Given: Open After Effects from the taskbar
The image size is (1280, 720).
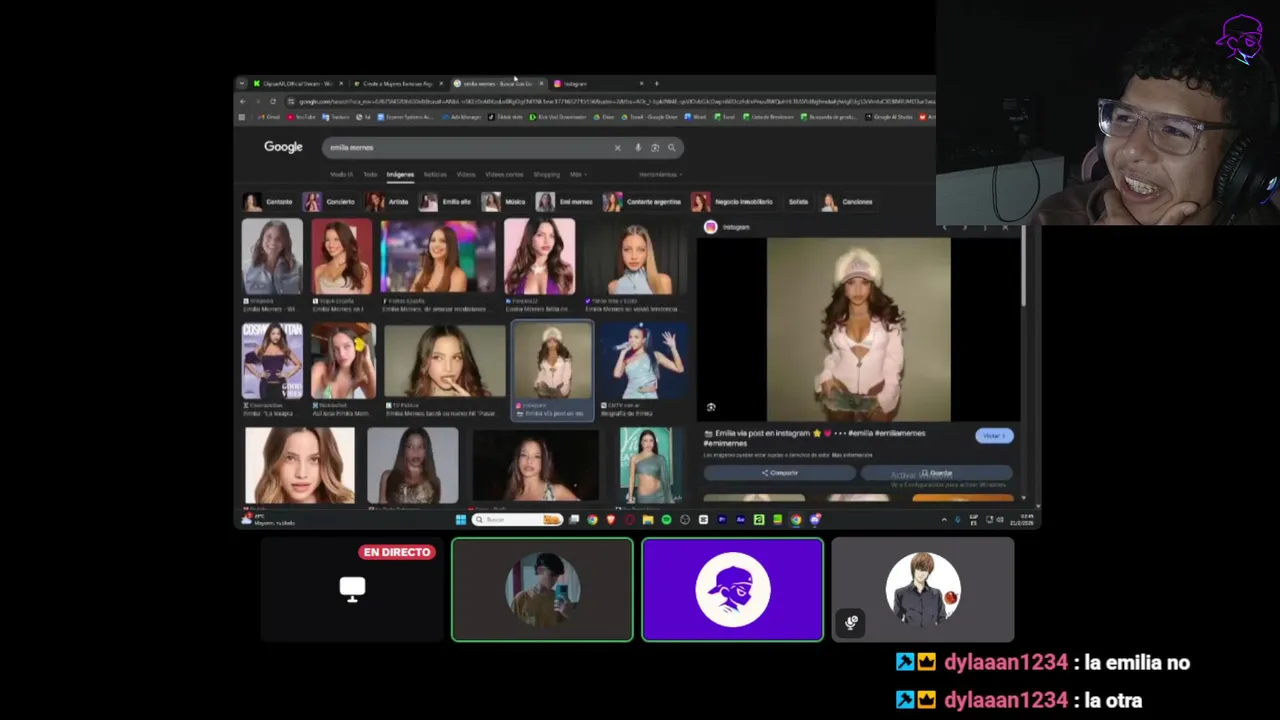Looking at the screenshot, I should pos(740,520).
